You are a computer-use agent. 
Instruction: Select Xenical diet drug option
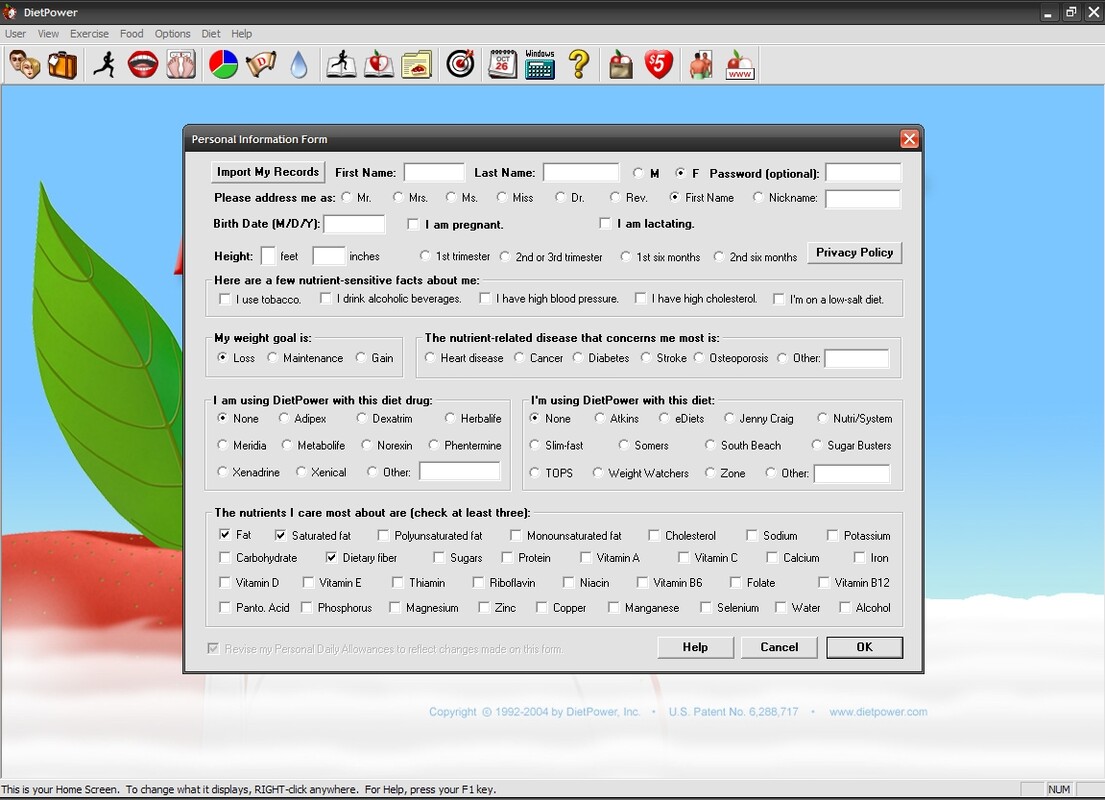click(301, 472)
